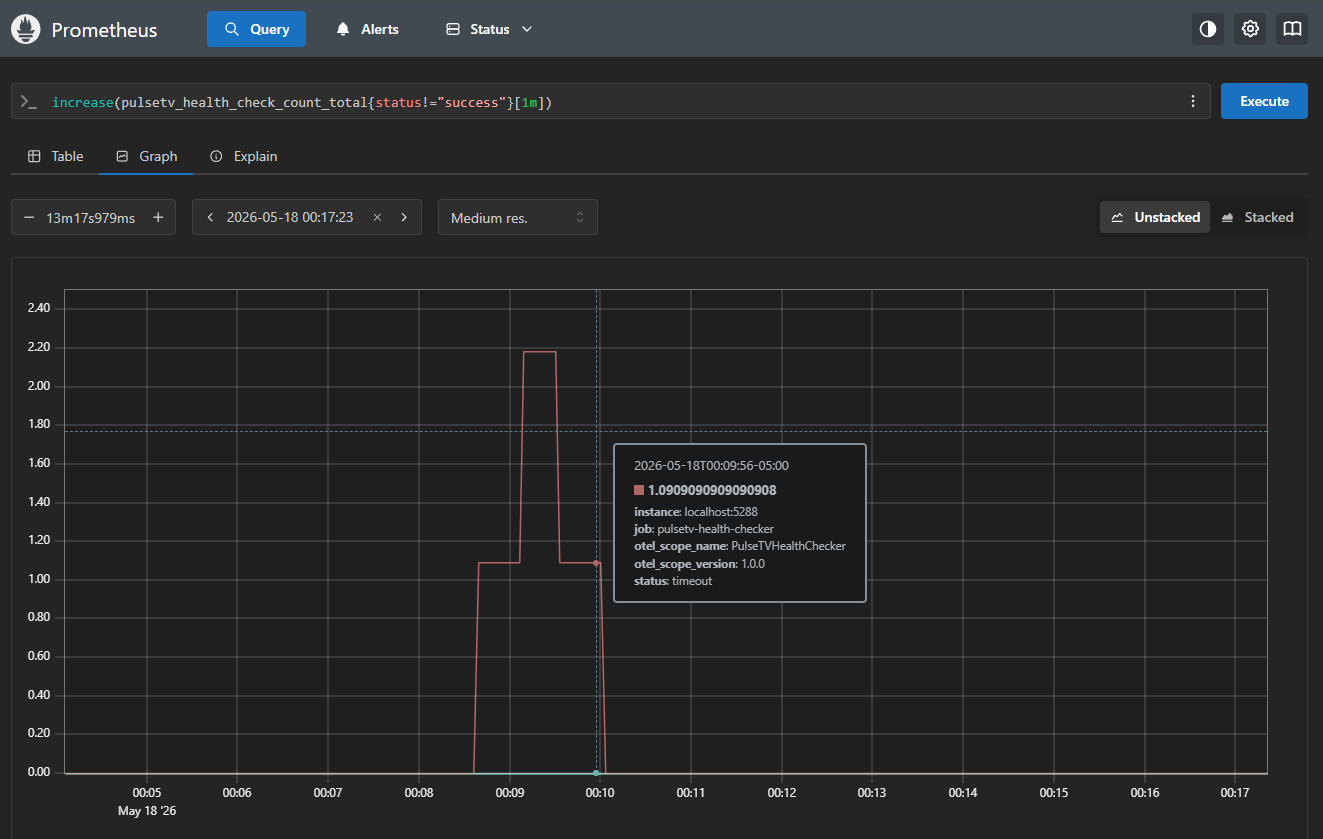Select the Stacked graph mode
The height and width of the screenshot is (839, 1323).
point(1257,217)
